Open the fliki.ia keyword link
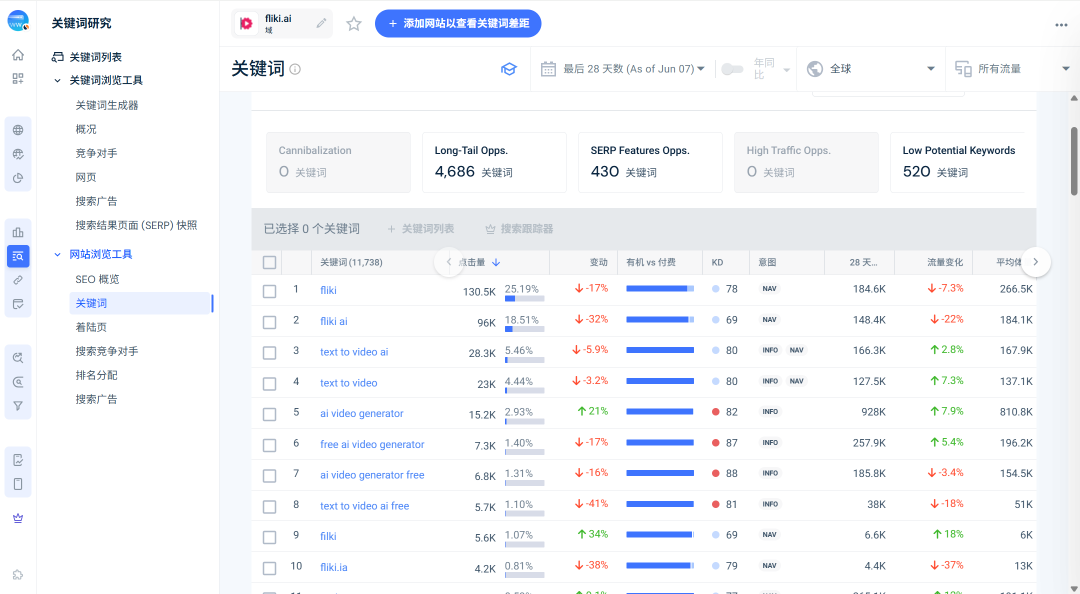Viewport: 1080px width, 594px height. 333,568
